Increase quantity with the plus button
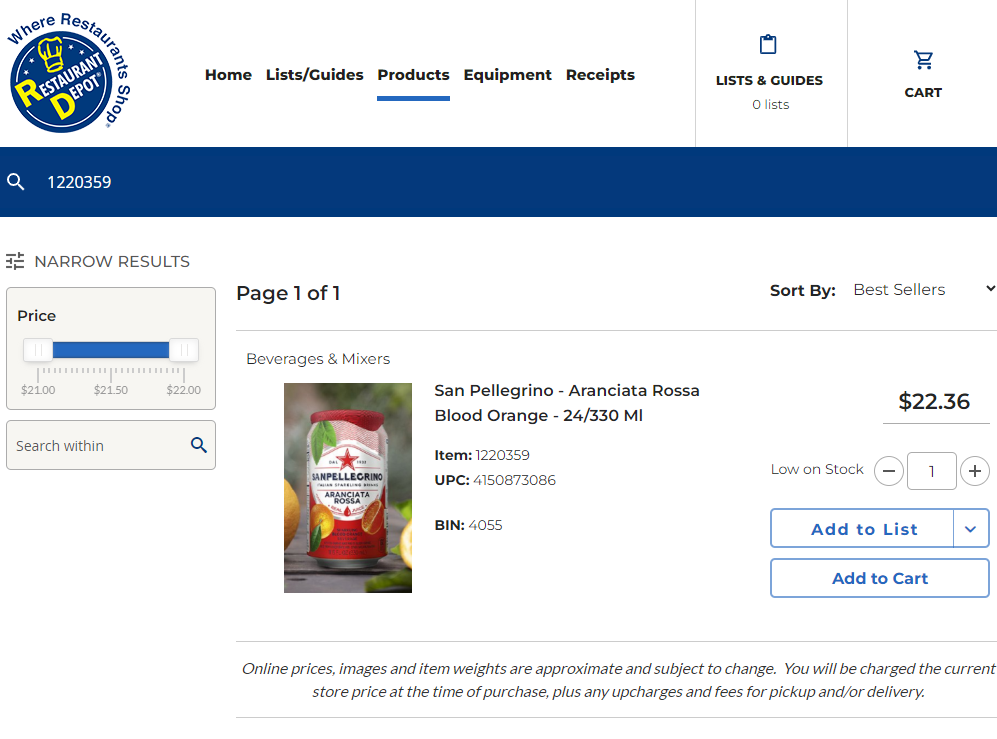 click(x=975, y=471)
